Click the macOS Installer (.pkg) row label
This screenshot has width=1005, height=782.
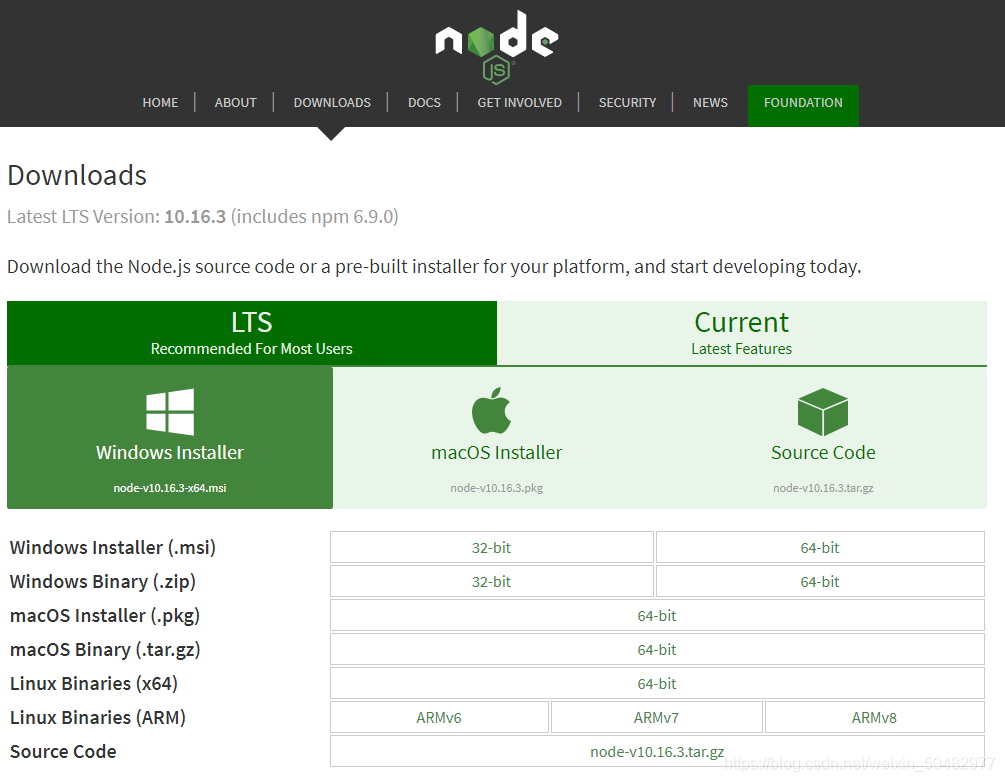click(105, 615)
